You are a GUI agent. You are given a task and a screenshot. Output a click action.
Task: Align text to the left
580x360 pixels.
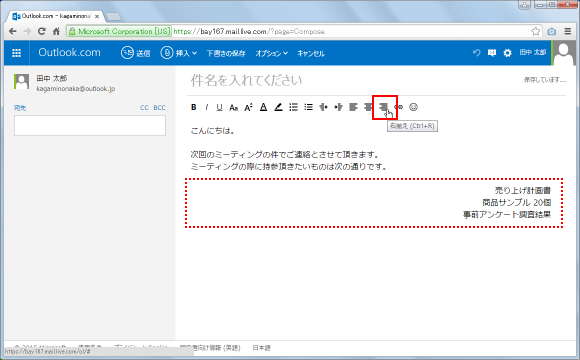353,107
